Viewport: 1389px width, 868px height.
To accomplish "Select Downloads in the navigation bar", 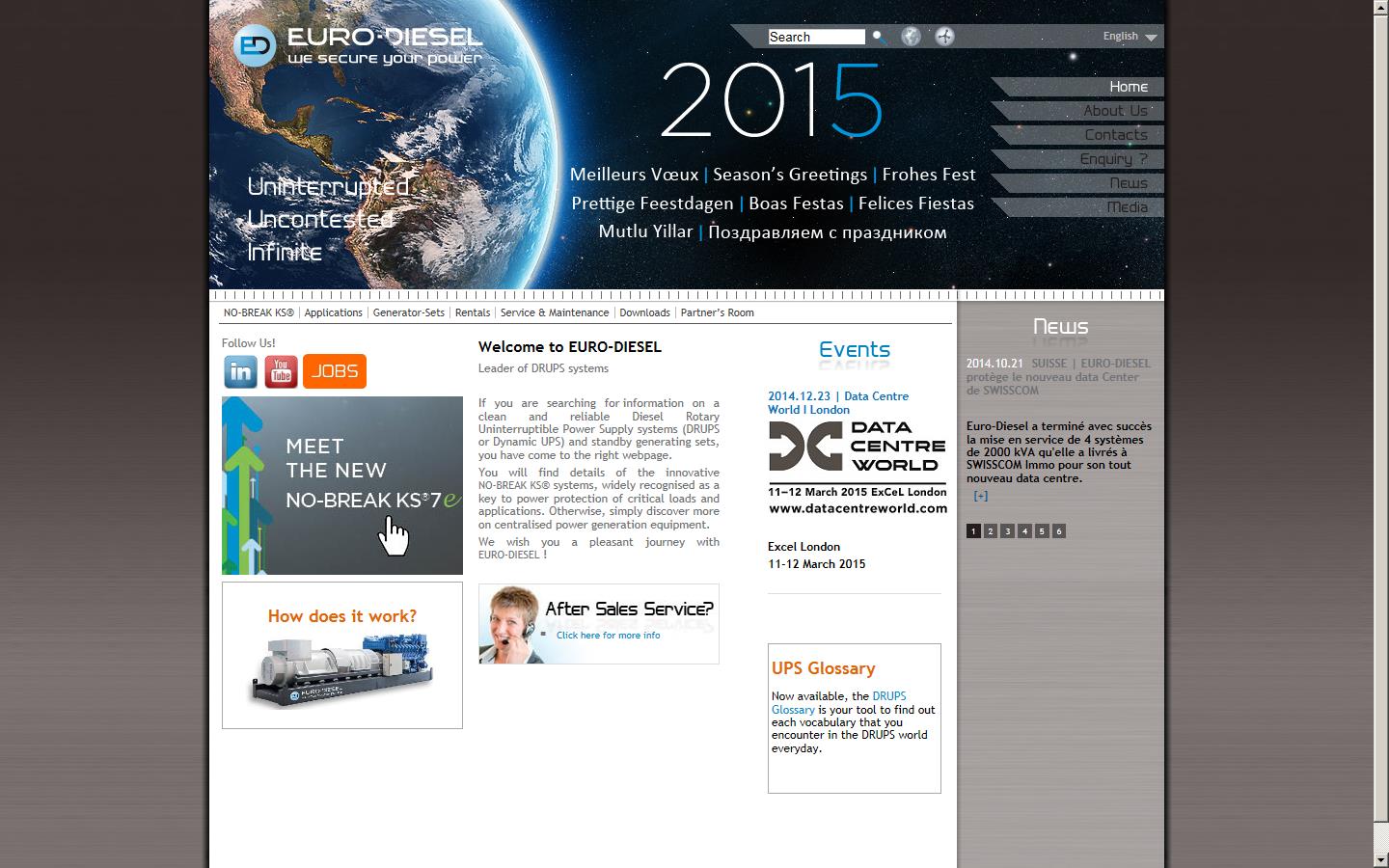I will (x=644, y=312).
